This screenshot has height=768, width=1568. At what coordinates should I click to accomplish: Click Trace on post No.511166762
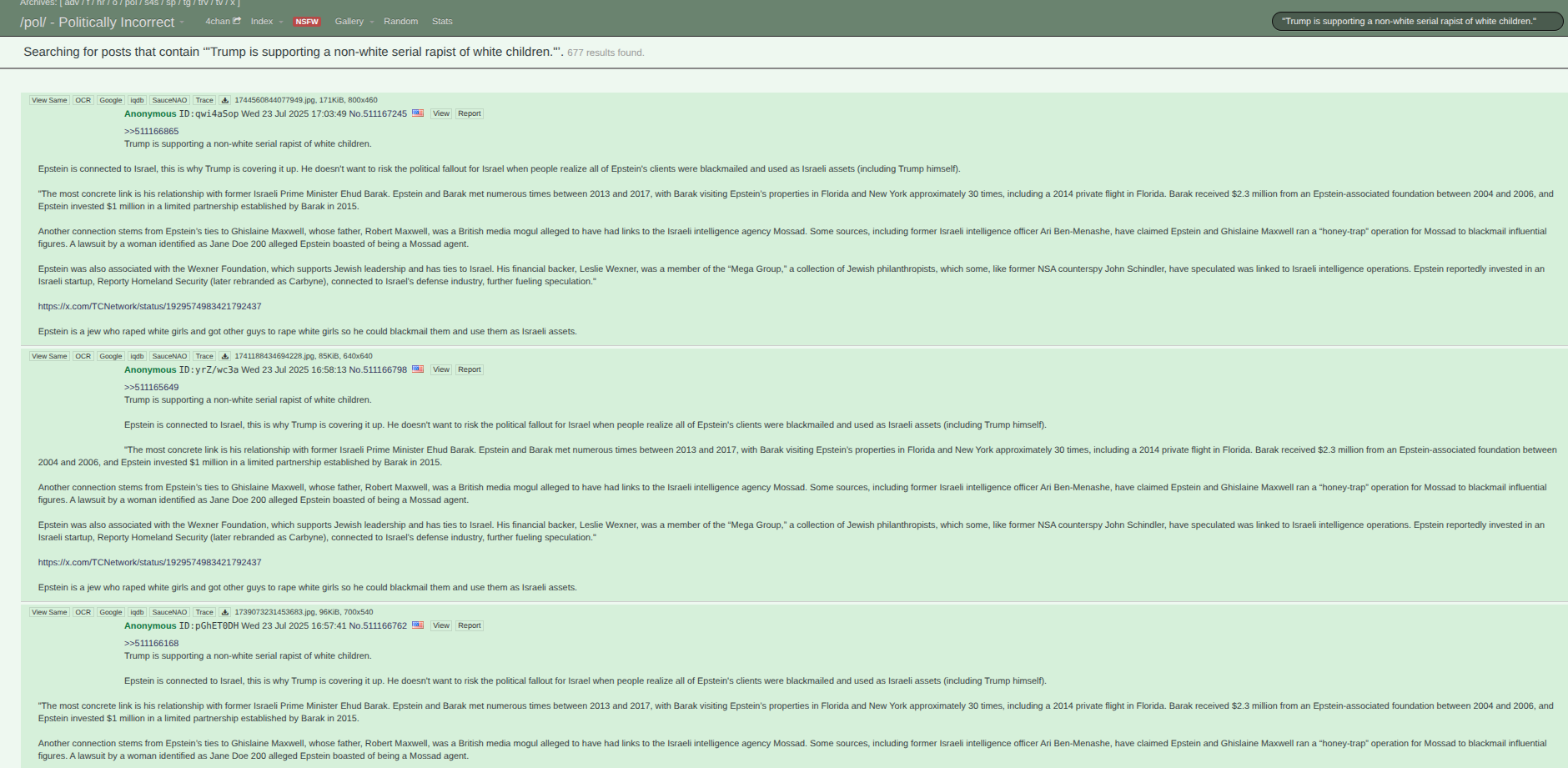point(204,612)
